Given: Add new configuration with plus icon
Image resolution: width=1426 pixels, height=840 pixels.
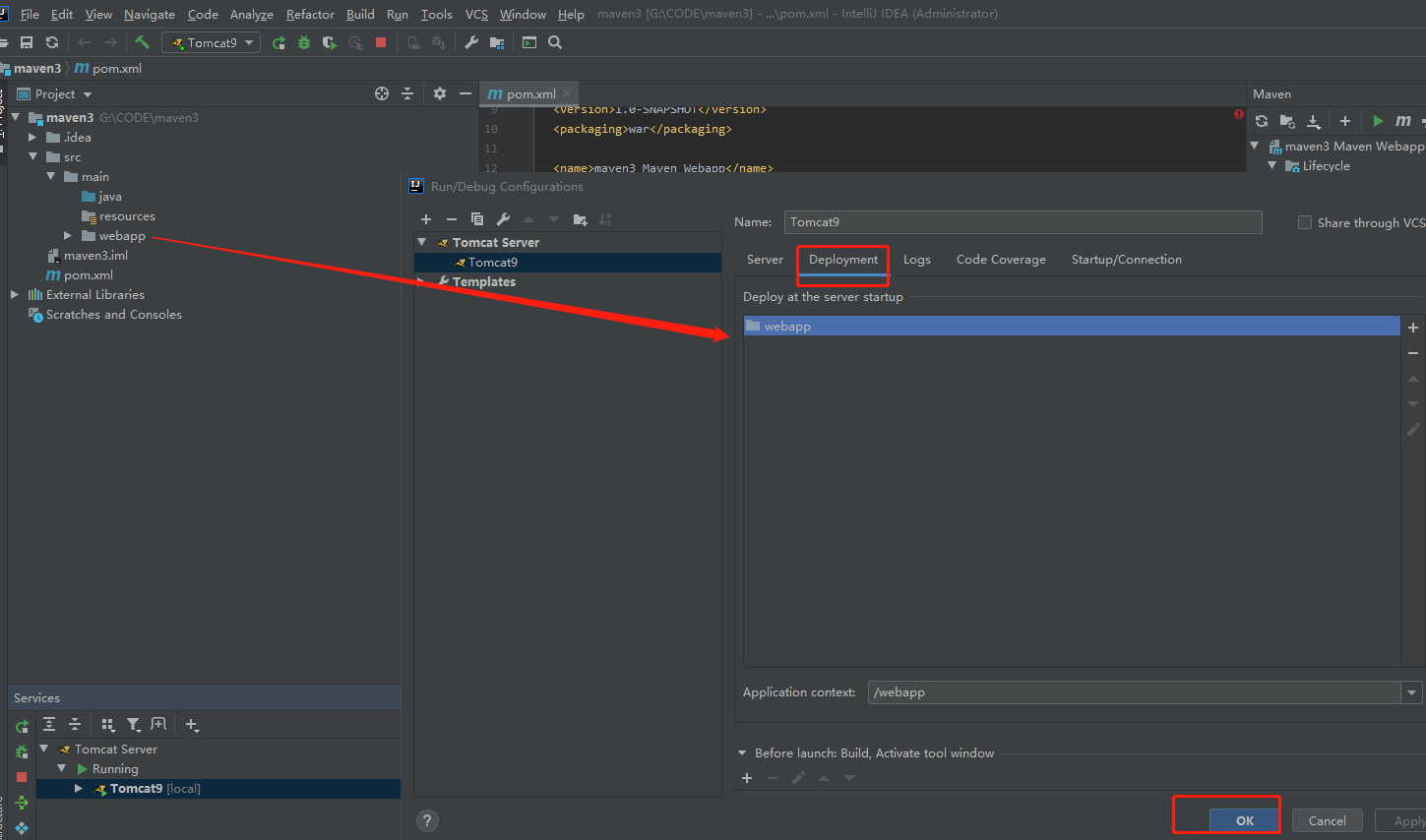Looking at the screenshot, I should 426,219.
